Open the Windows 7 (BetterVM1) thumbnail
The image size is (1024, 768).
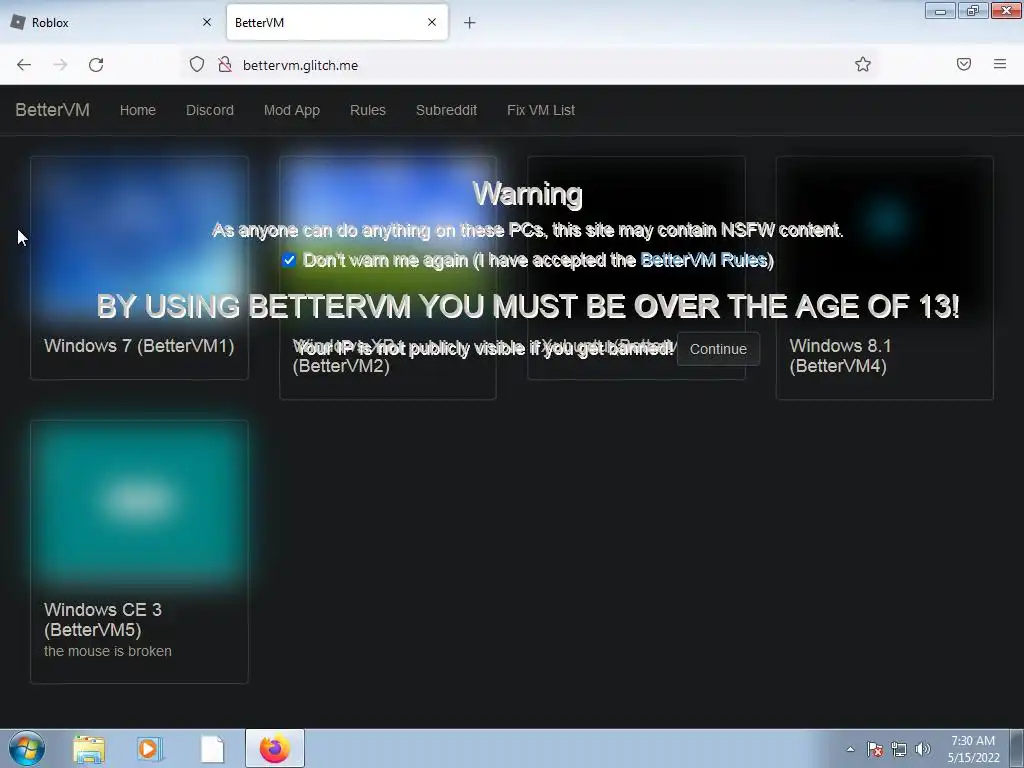[139, 240]
